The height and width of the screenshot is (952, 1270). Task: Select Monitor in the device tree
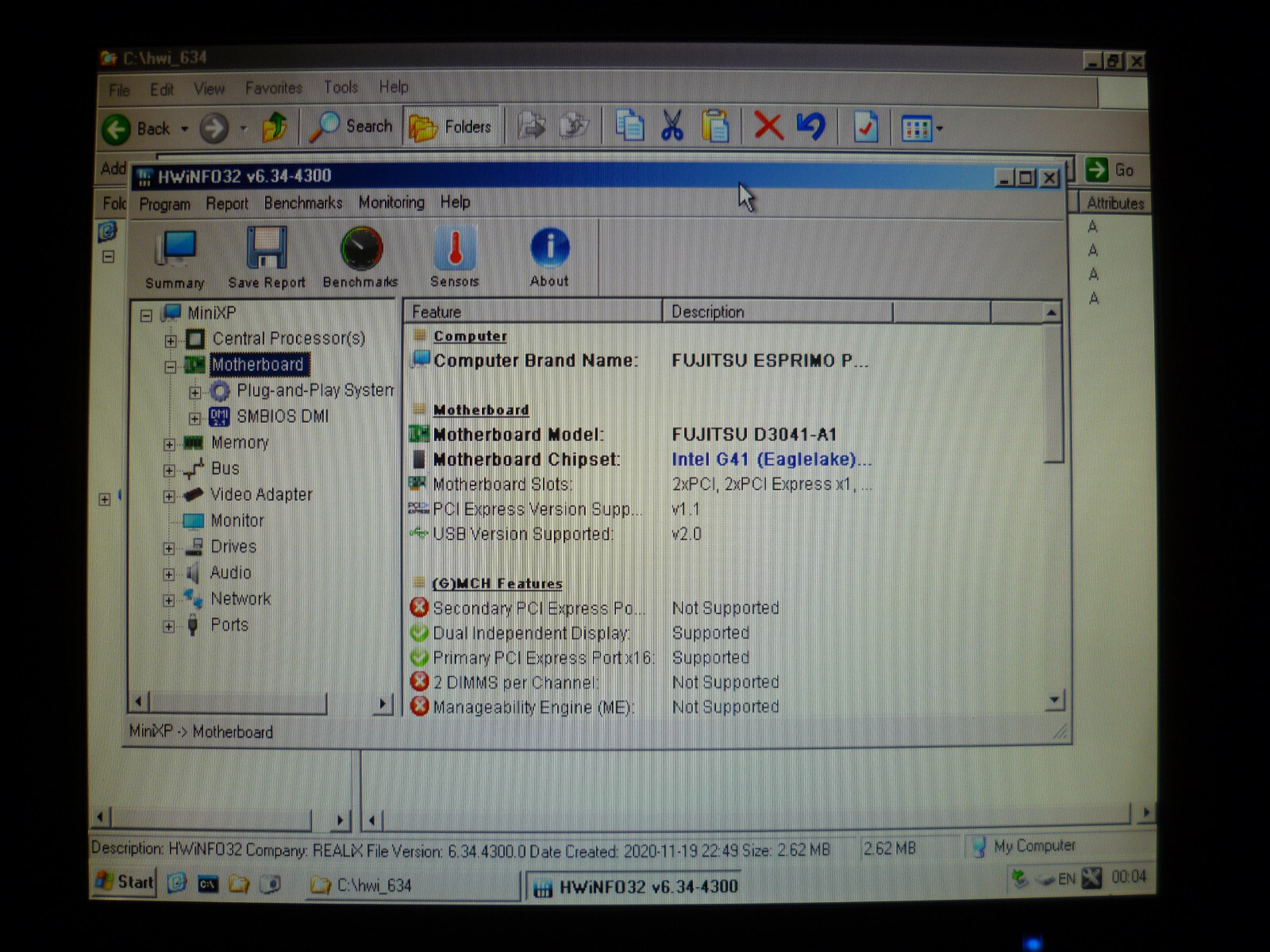[x=237, y=521]
